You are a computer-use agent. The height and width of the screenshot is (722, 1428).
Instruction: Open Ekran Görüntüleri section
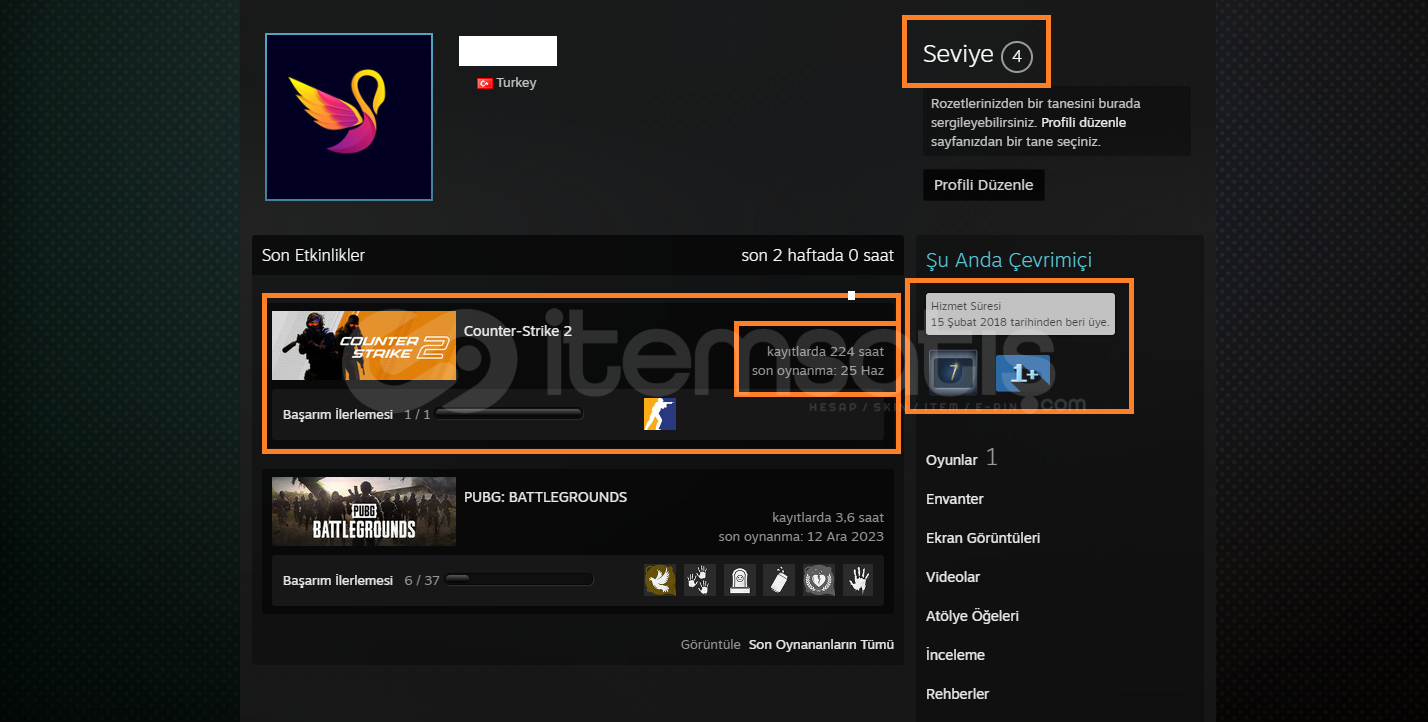[x=983, y=538]
